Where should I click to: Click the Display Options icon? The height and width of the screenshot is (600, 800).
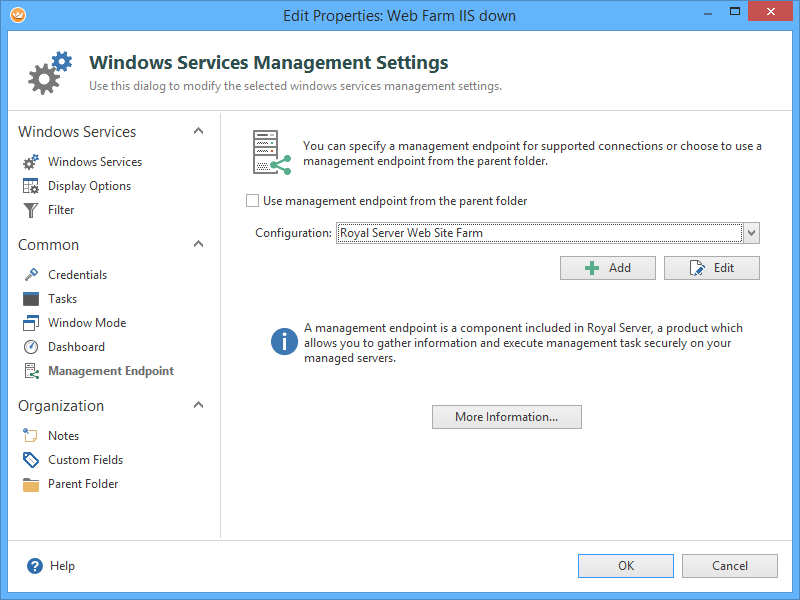[30, 186]
